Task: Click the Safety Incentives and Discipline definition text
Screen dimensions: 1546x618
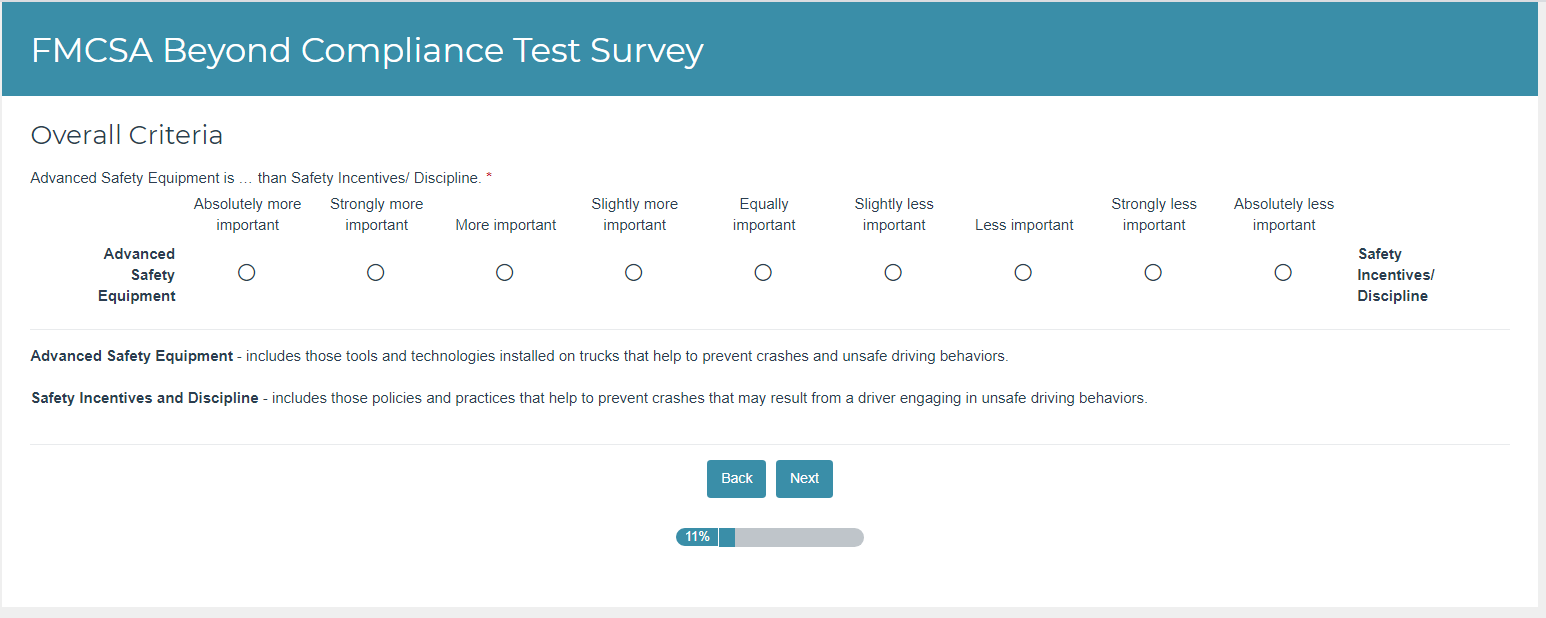Action: [x=589, y=398]
